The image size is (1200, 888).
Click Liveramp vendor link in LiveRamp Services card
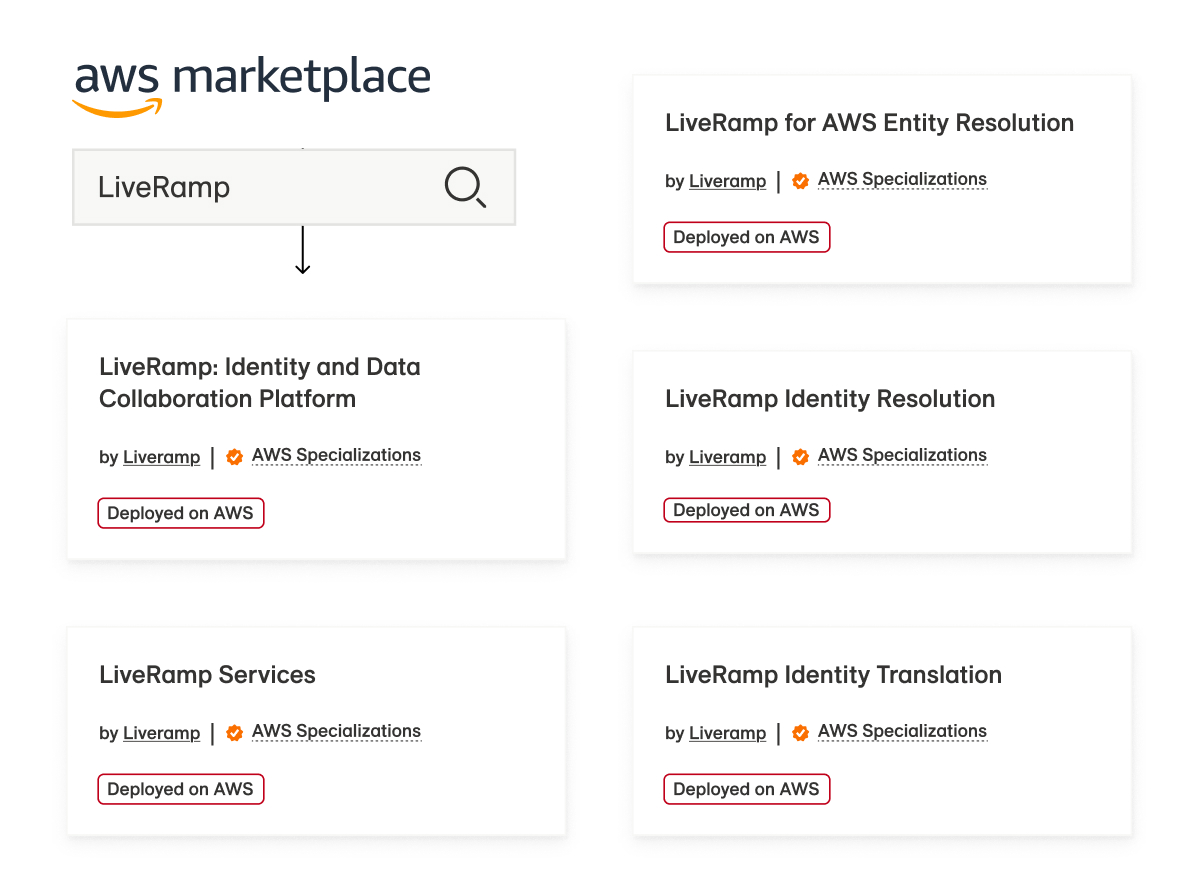tap(161, 734)
